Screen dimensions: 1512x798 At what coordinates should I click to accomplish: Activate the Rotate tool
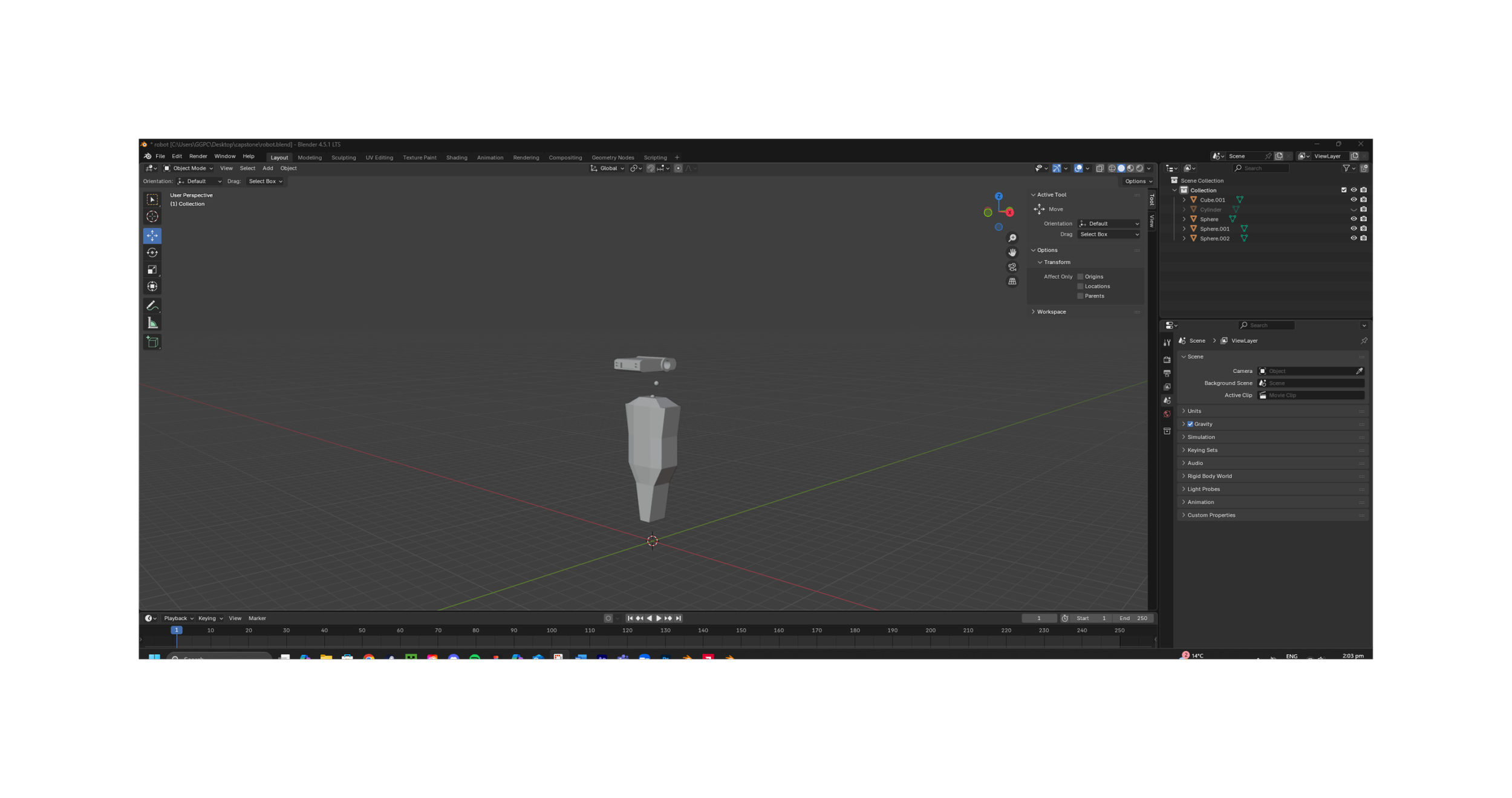152,253
